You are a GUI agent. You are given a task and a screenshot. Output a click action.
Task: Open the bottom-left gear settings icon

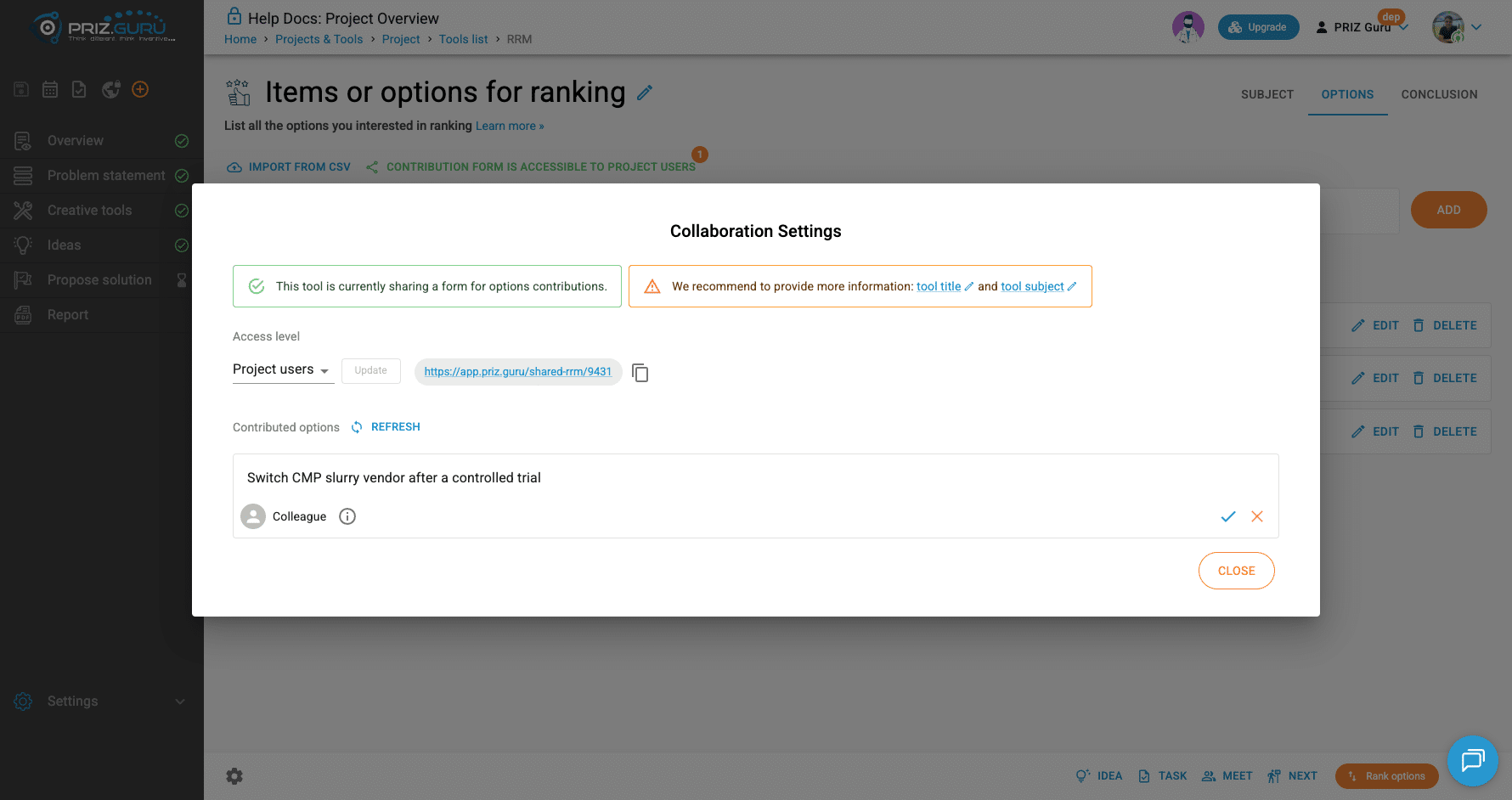[234, 776]
